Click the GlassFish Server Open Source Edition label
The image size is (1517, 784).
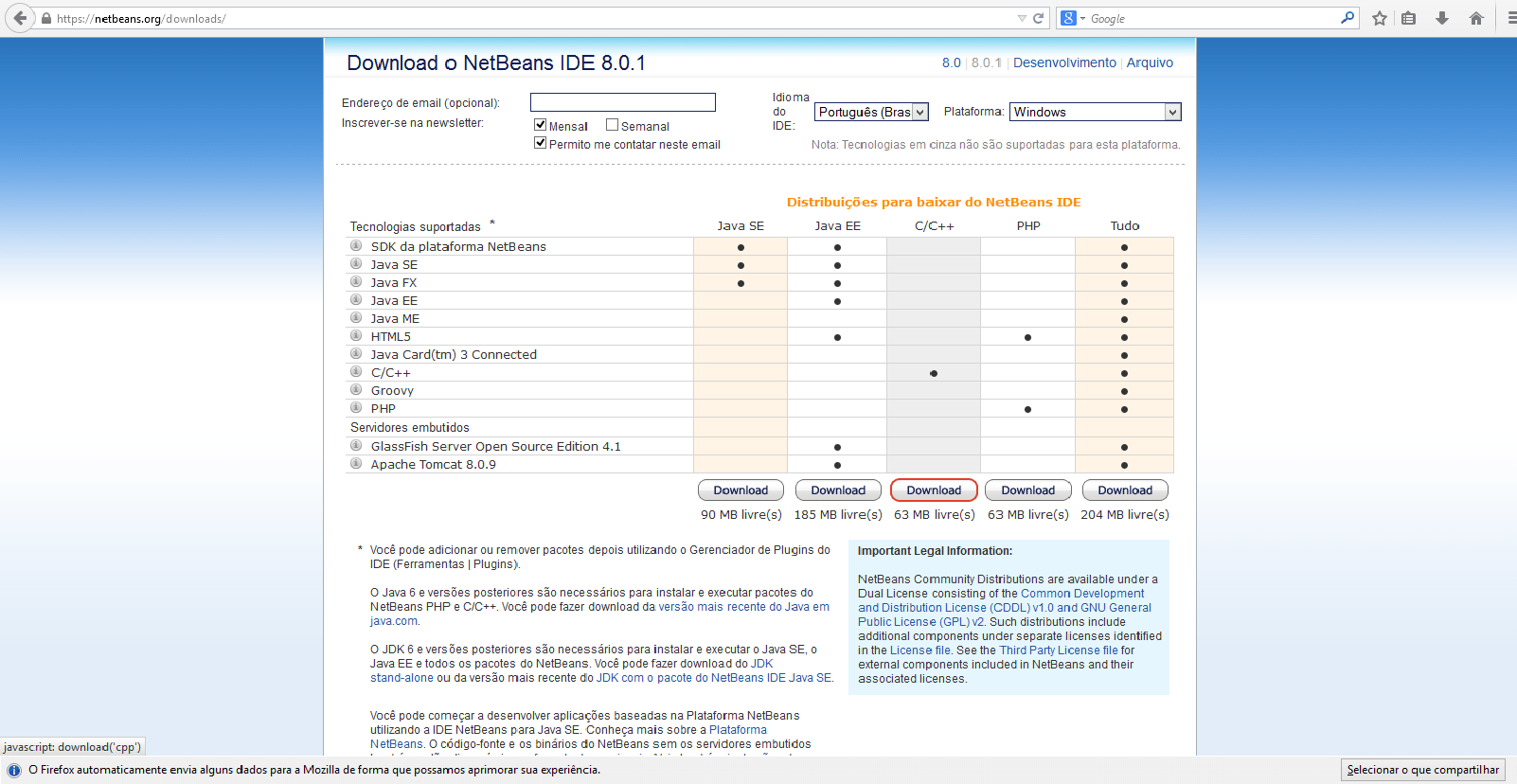(496, 446)
